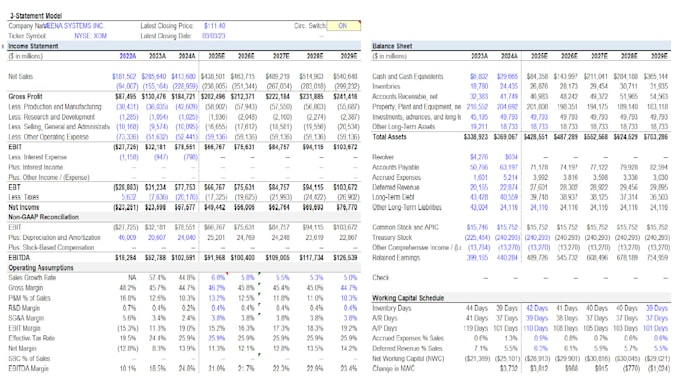
Task: Select the A/R Days row label
Action: pyautogui.click(x=385, y=318)
